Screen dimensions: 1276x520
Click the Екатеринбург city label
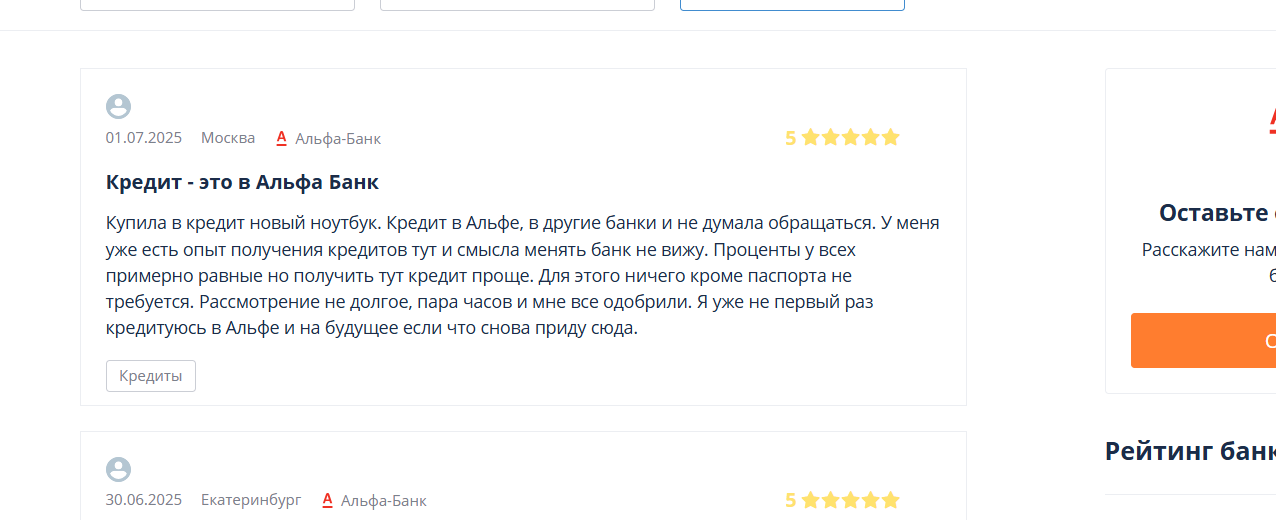point(251,500)
